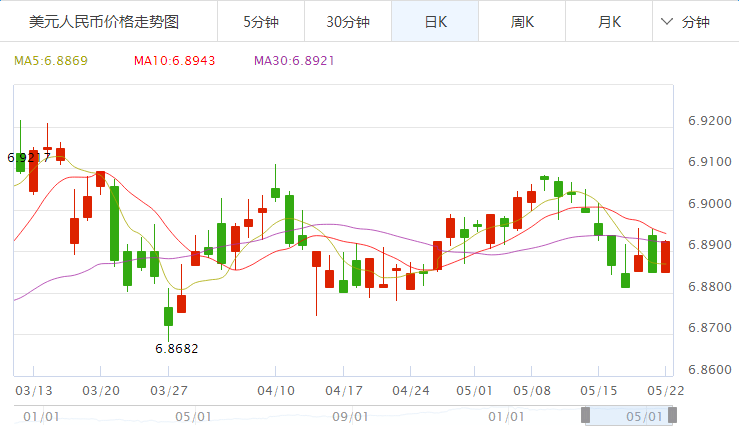Click the 05/22 date axis label
Image resolution: width=739 pixels, height=429 pixels.
coord(665,391)
